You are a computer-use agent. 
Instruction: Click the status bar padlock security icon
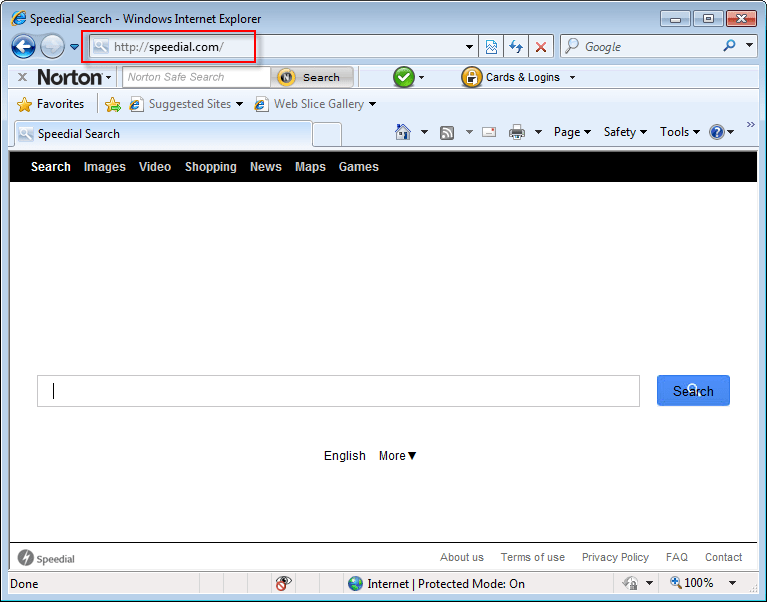[x=630, y=583]
